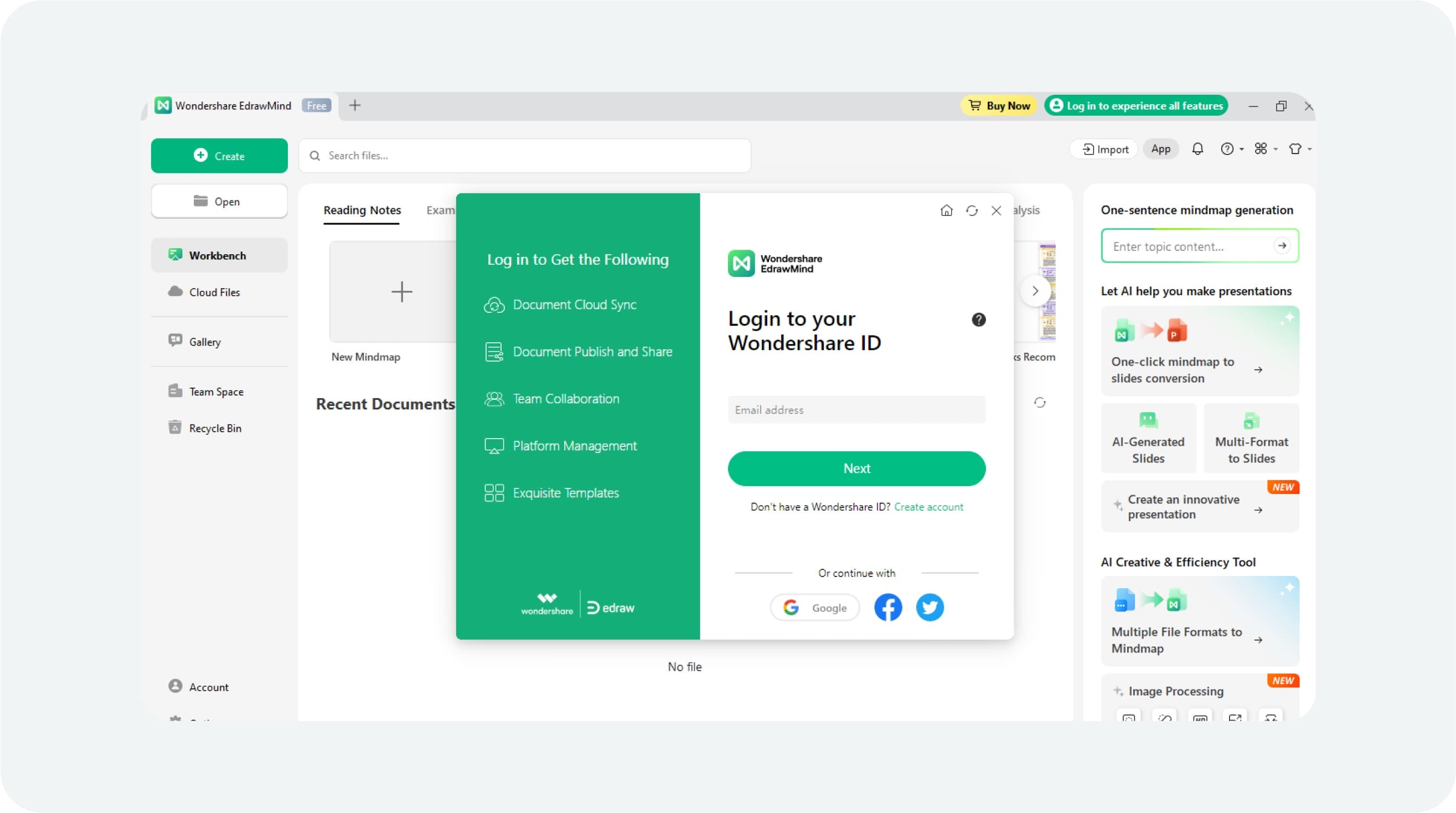Go to Gallery in the sidebar
This screenshot has height=813, width=1456.
[x=219, y=342]
